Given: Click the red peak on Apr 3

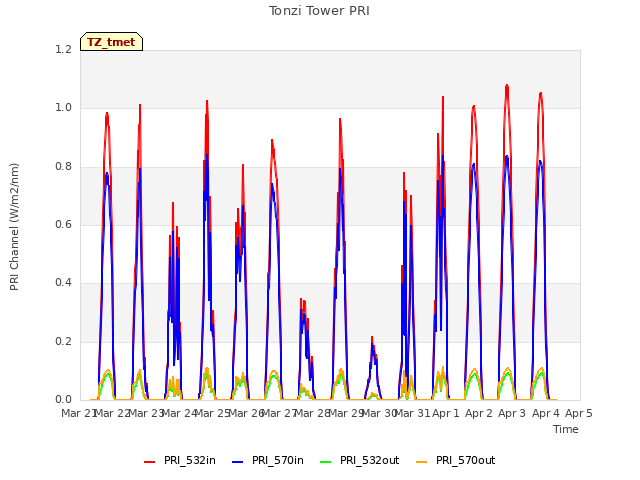Looking at the screenshot, I should pyautogui.click(x=507, y=85).
